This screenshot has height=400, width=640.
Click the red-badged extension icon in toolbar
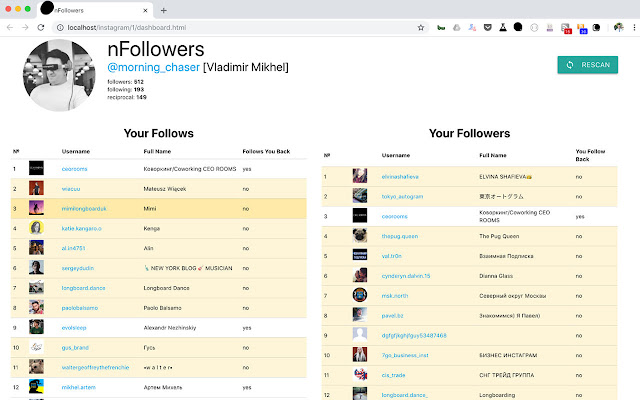566,27
